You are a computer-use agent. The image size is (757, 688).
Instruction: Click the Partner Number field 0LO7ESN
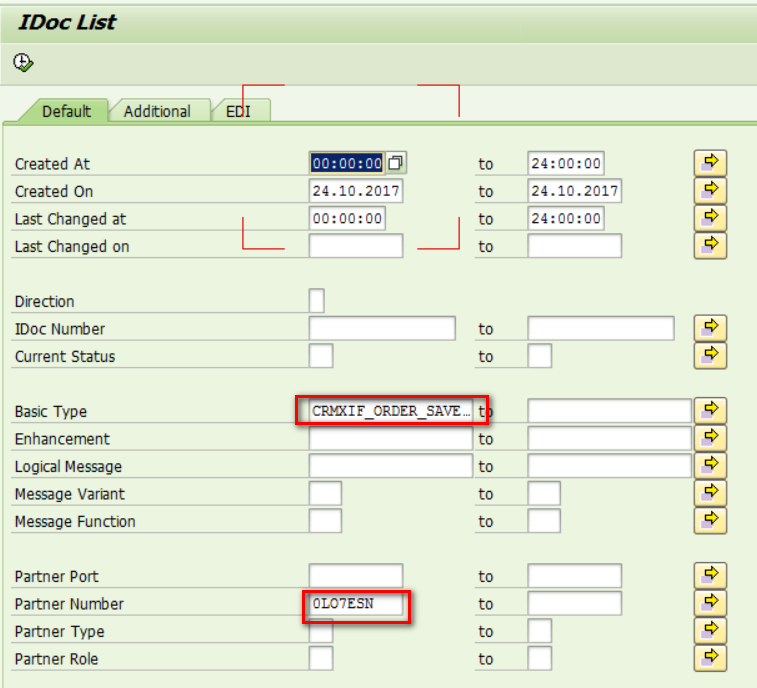pos(356,604)
